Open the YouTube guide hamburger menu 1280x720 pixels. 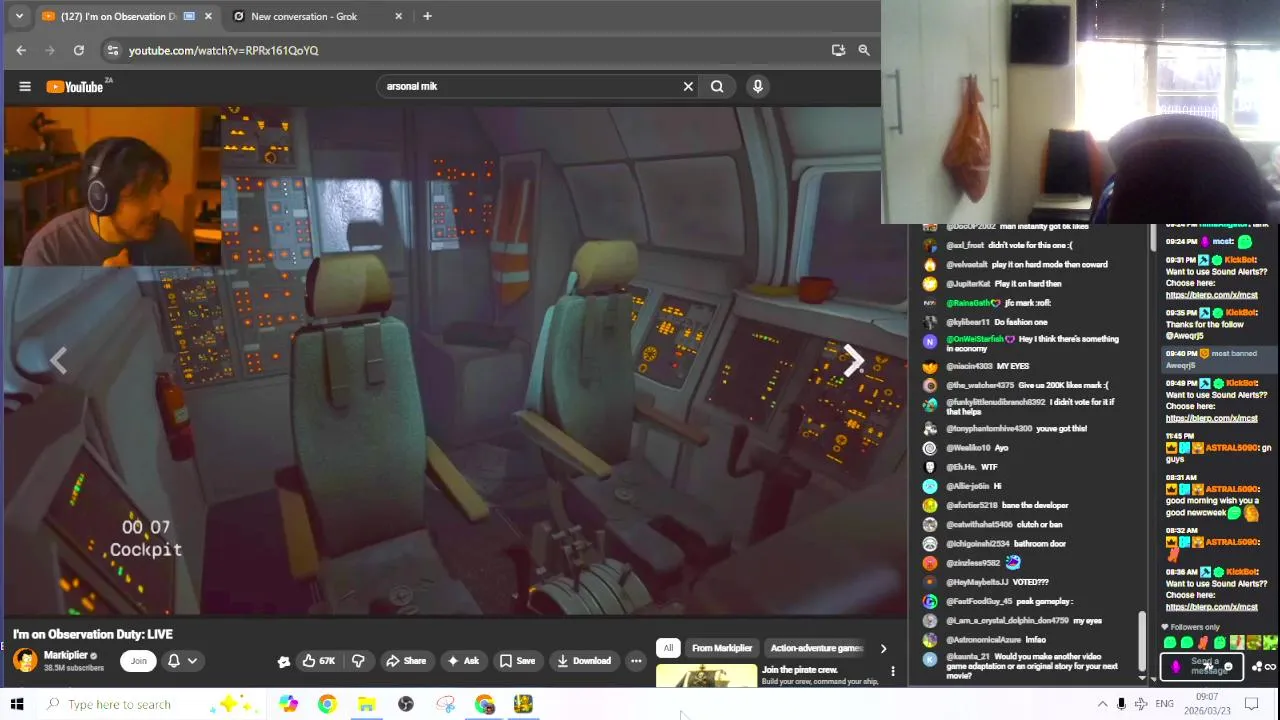point(25,87)
